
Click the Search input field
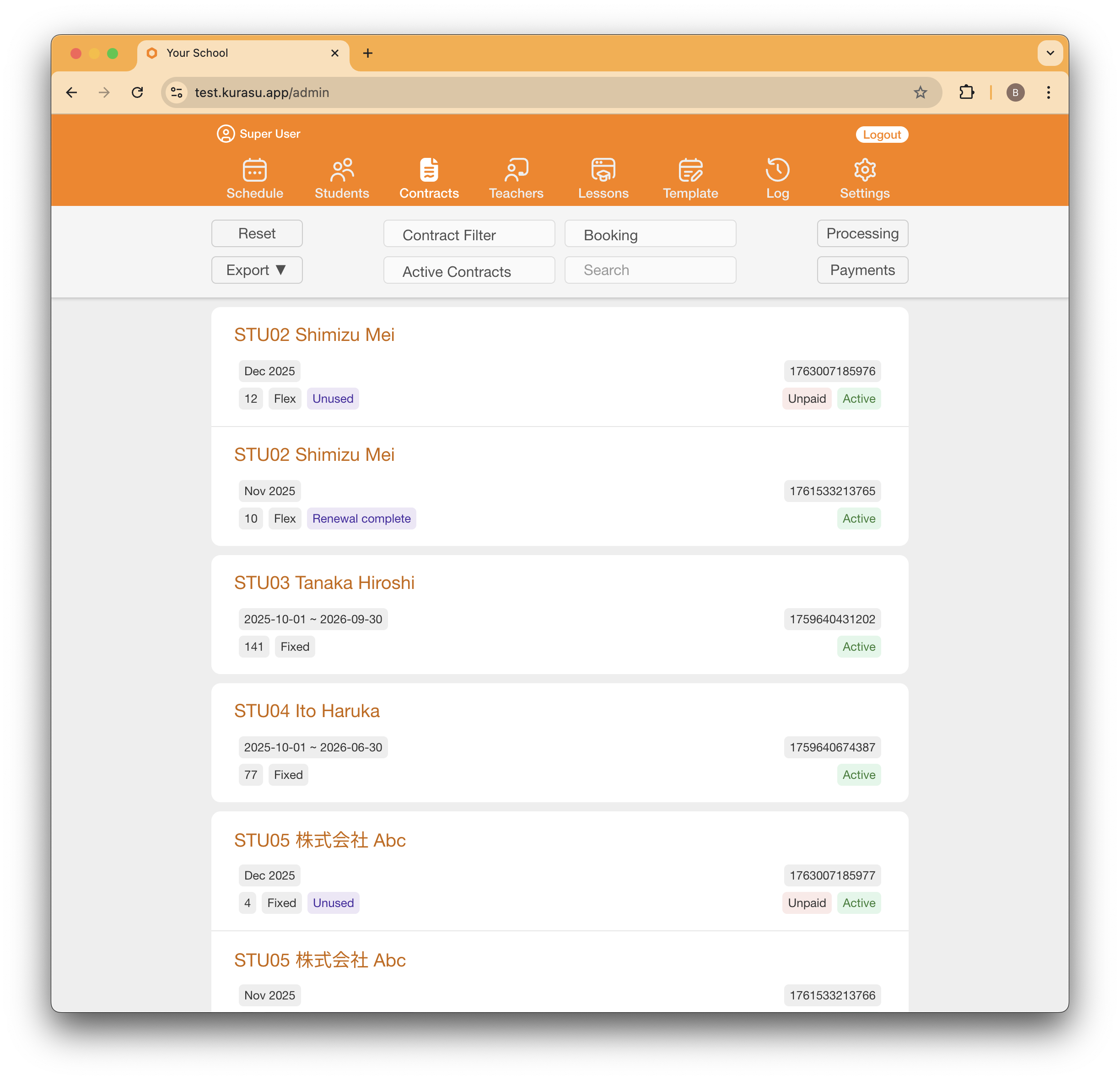click(650, 270)
